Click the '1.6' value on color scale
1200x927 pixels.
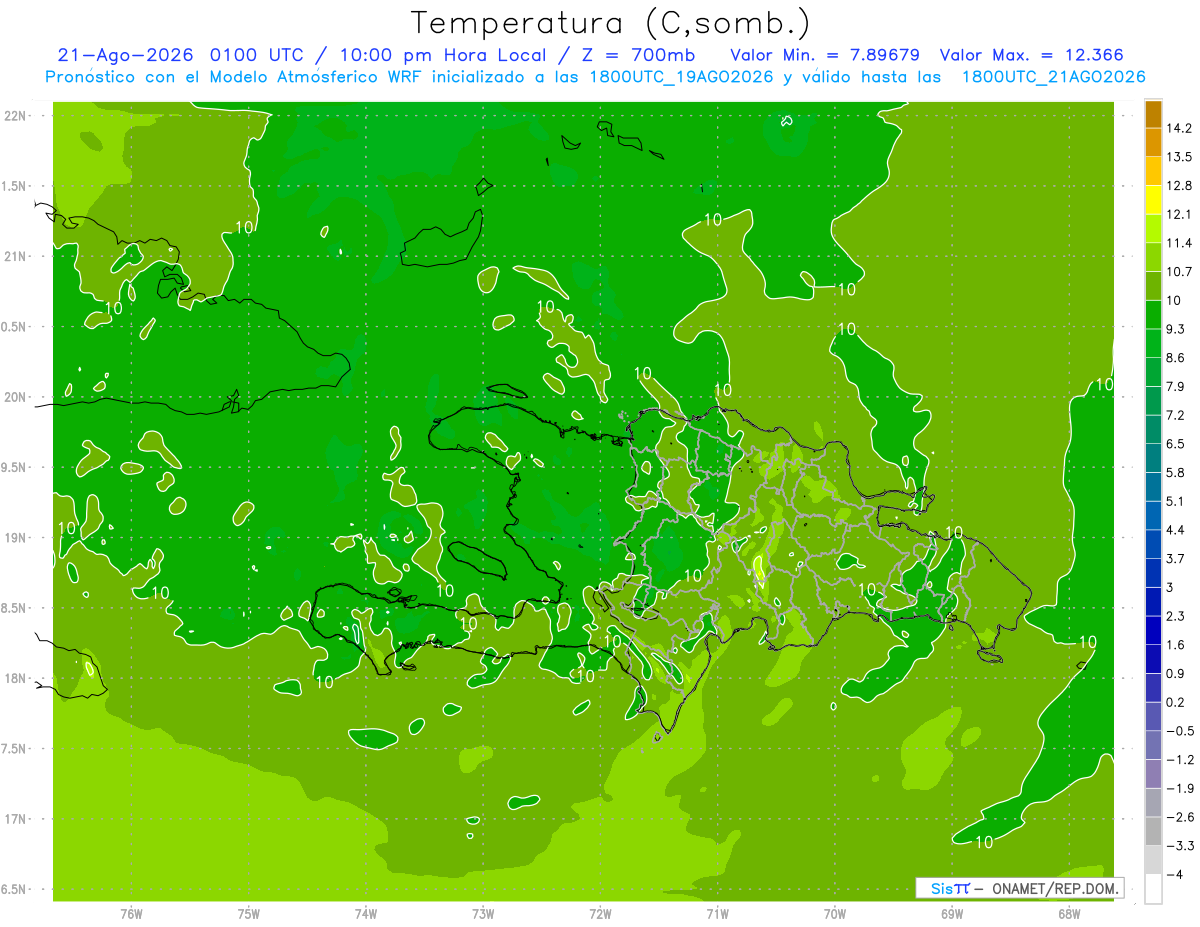pyautogui.click(x=1176, y=645)
